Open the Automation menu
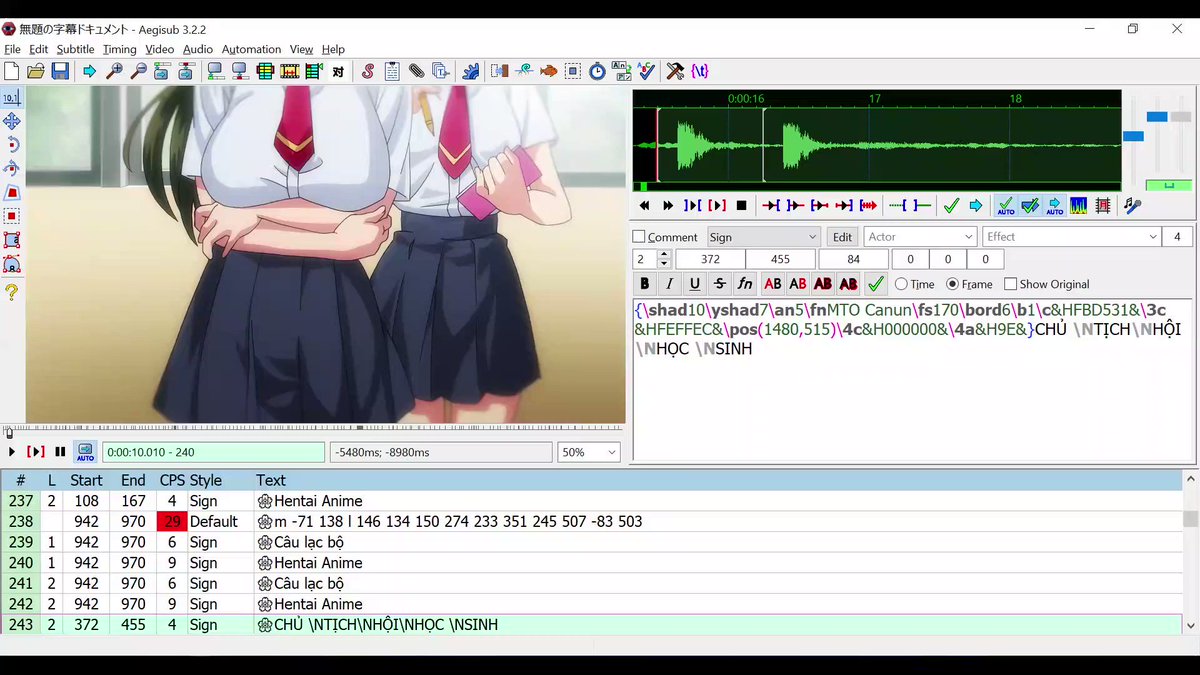The width and height of the screenshot is (1200, 675). [251, 49]
